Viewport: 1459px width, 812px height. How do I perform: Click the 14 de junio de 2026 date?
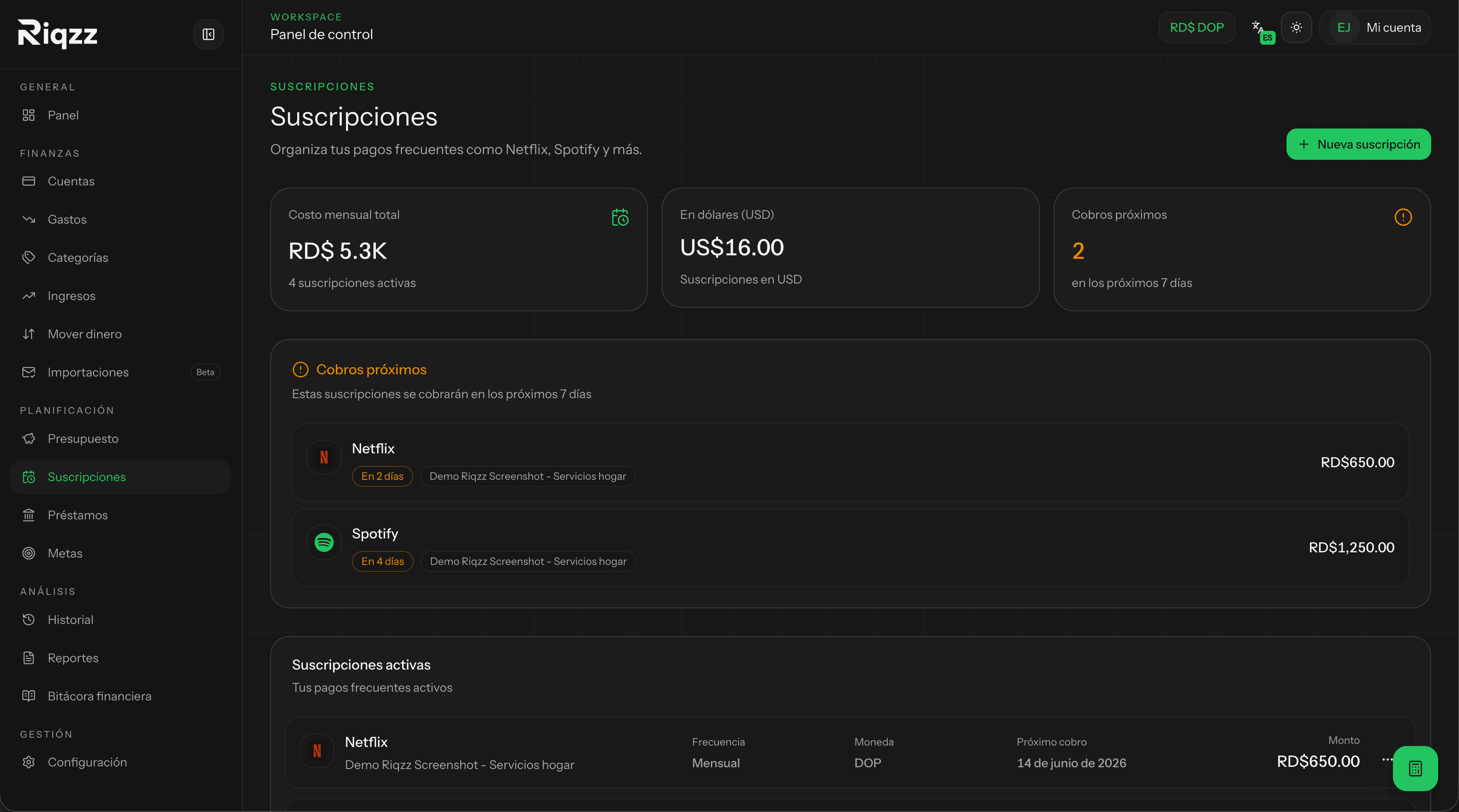(1071, 763)
